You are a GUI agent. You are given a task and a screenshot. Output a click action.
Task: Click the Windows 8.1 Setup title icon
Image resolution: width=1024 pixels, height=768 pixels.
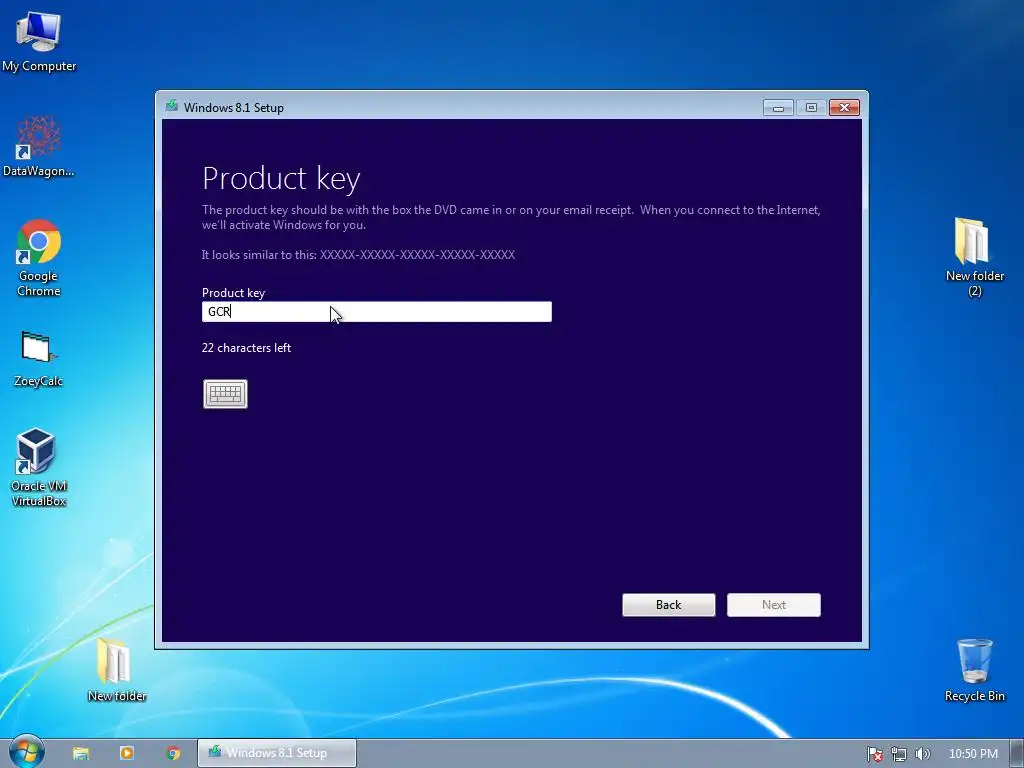click(172, 106)
